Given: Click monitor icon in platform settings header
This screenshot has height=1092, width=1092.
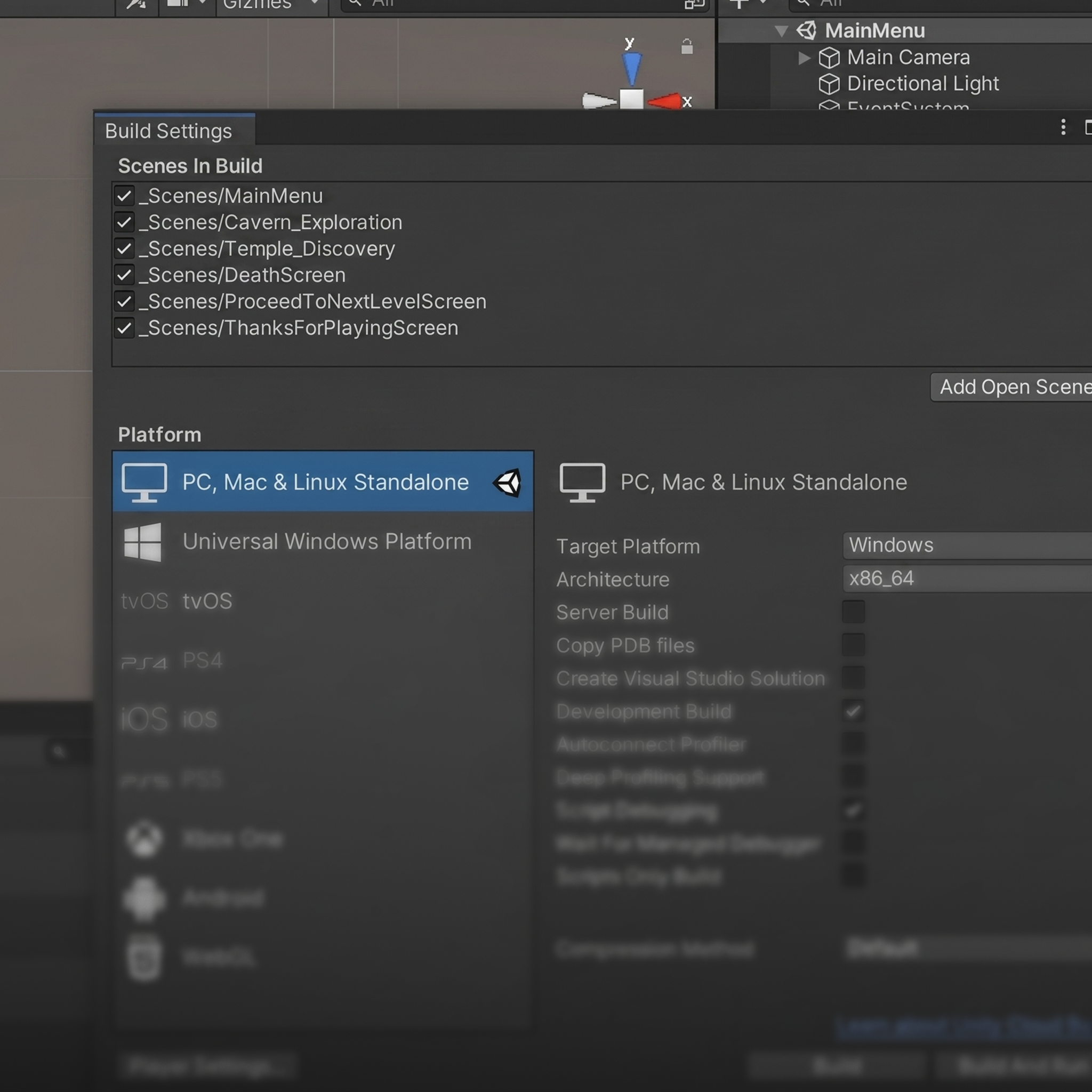Looking at the screenshot, I should [582, 482].
